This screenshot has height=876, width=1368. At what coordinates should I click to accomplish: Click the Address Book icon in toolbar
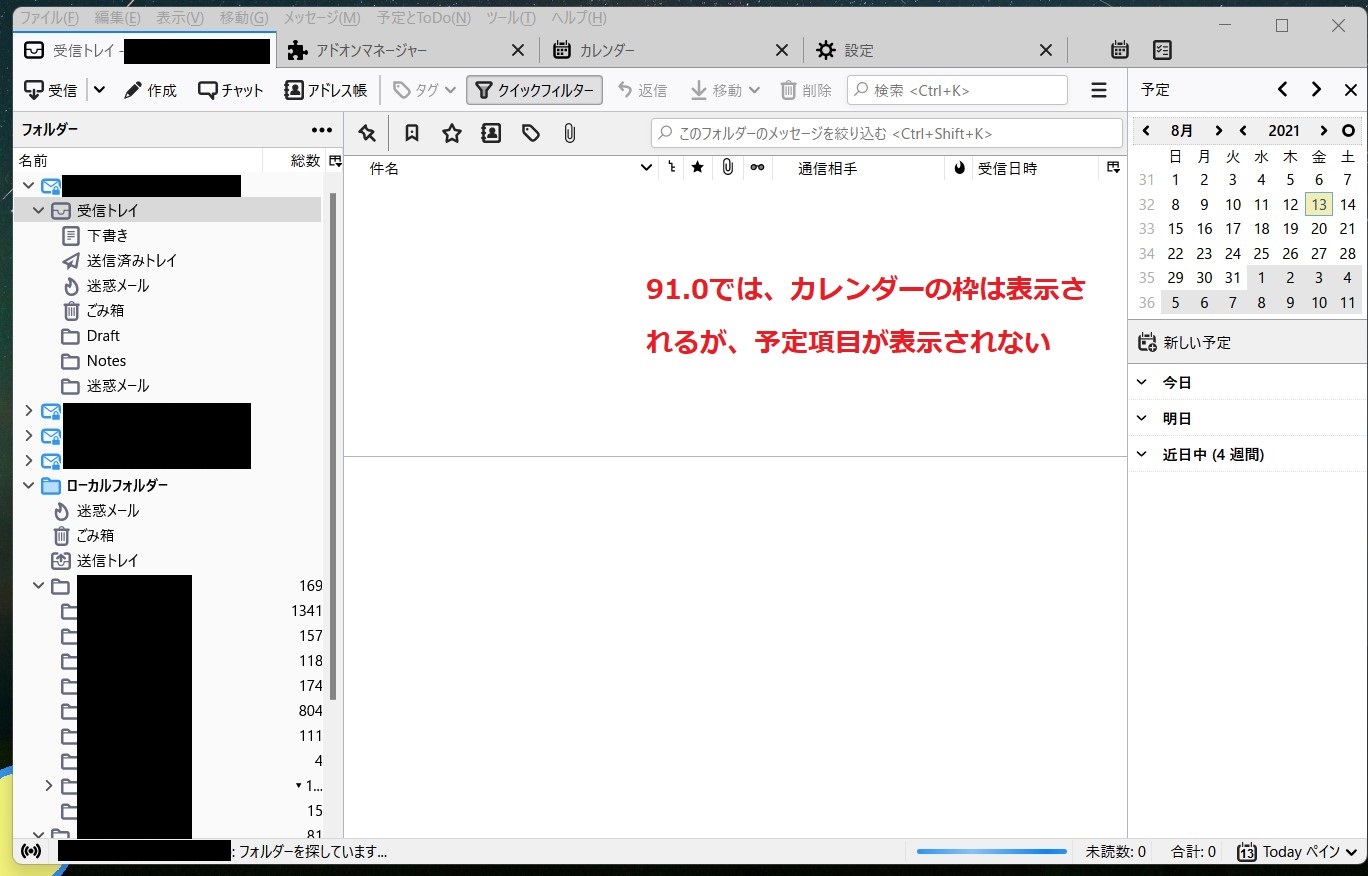[294, 90]
